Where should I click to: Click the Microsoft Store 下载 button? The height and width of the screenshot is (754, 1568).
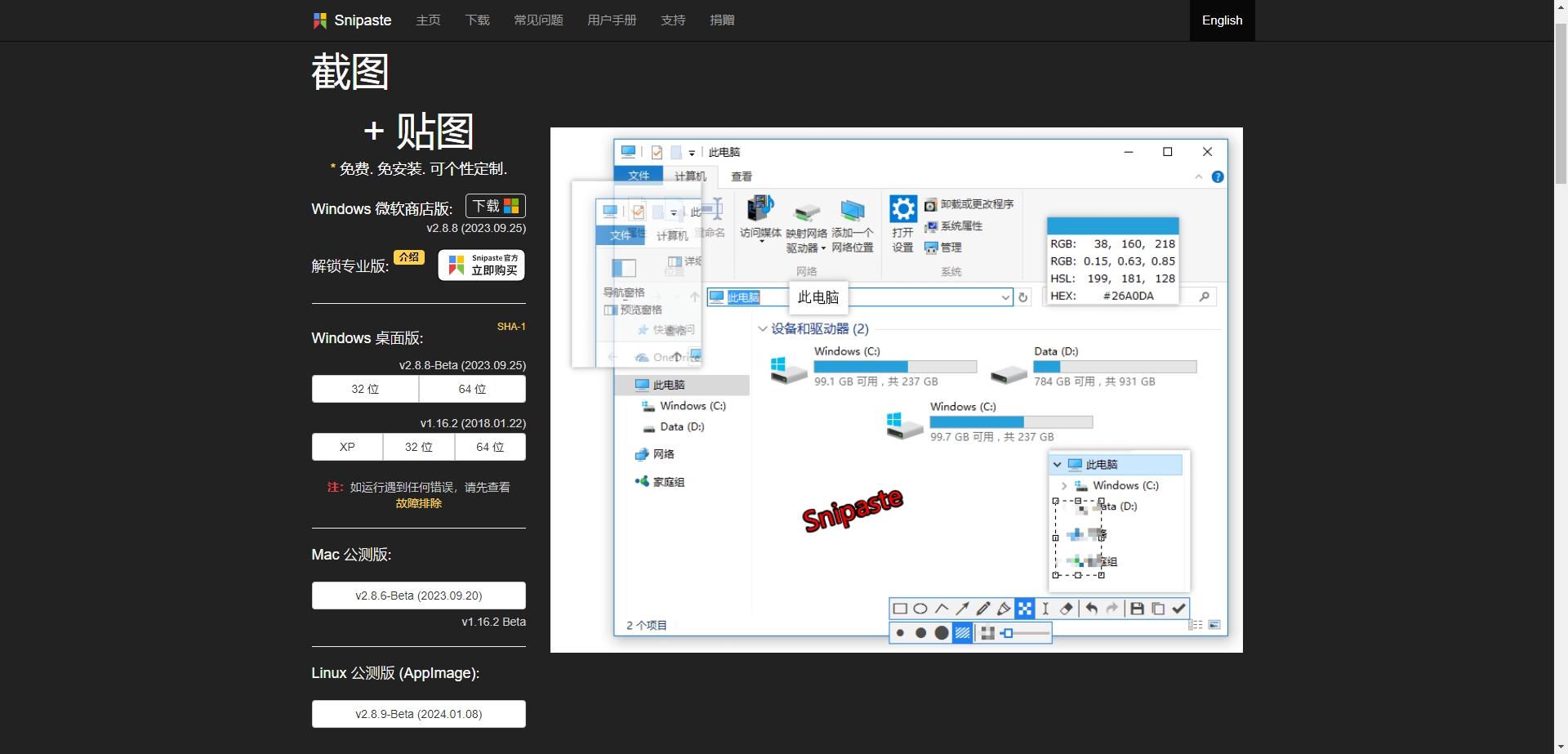tap(496, 206)
